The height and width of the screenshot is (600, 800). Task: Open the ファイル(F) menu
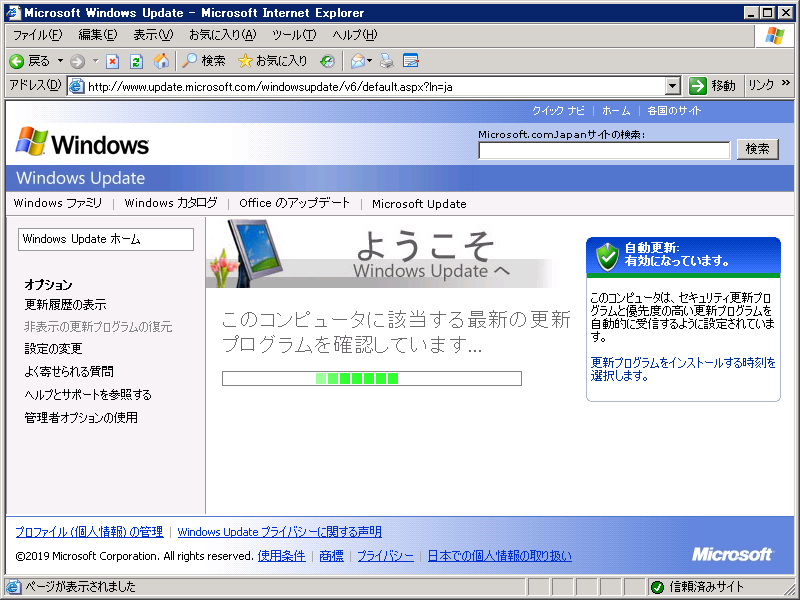point(37,35)
